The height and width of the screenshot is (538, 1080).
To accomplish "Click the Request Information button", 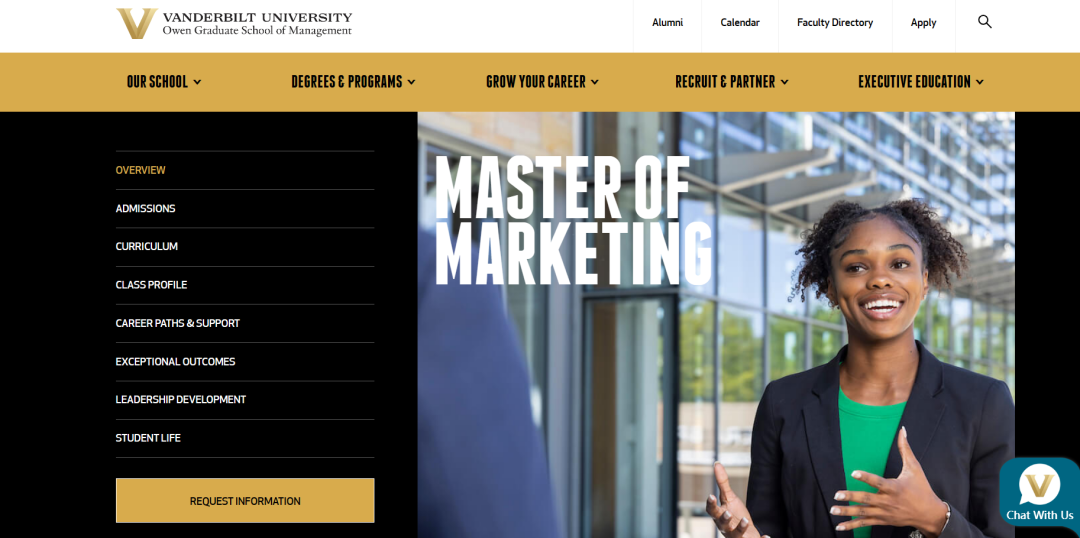I will 245,501.
